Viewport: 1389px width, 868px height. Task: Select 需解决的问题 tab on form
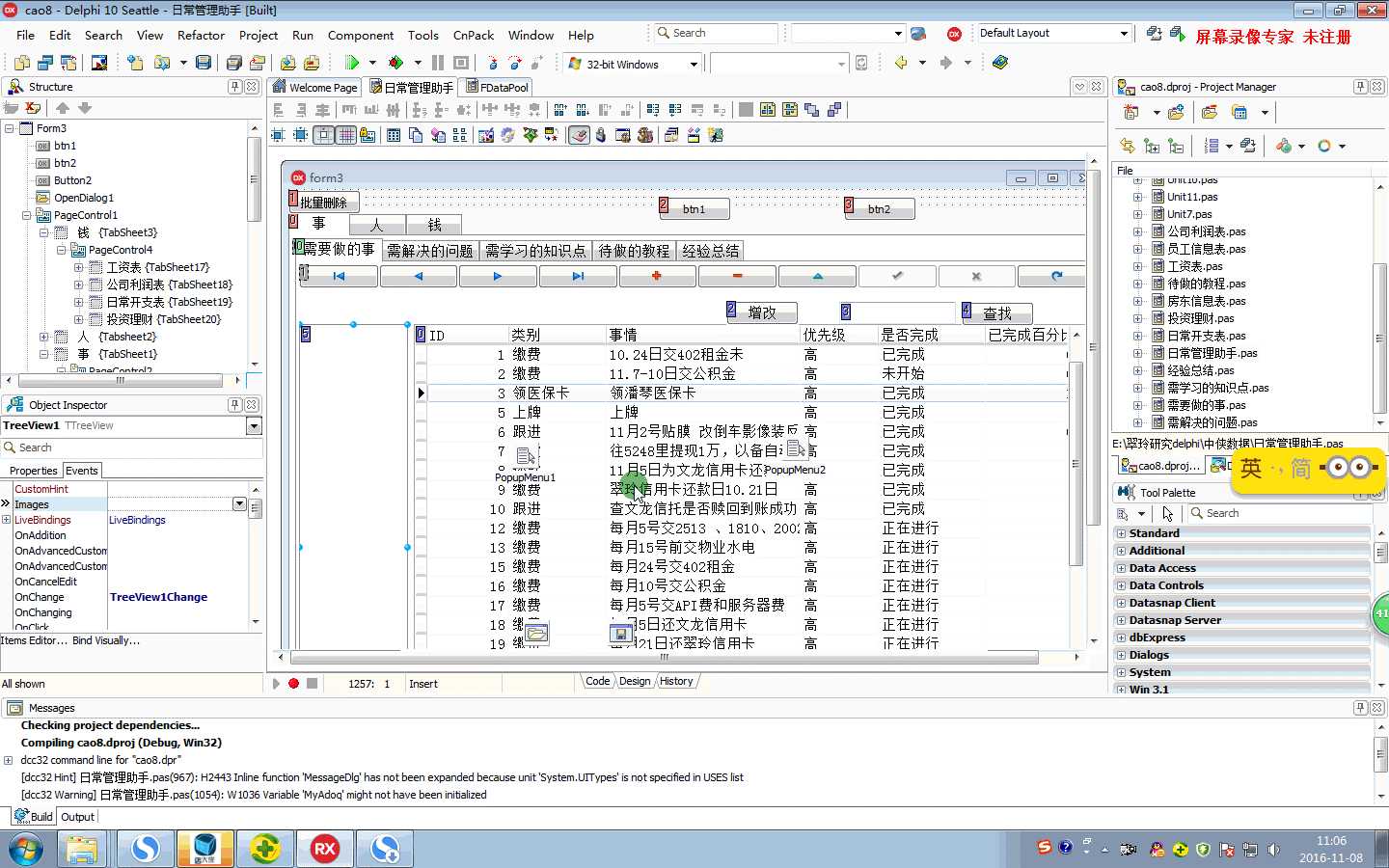tap(429, 251)
